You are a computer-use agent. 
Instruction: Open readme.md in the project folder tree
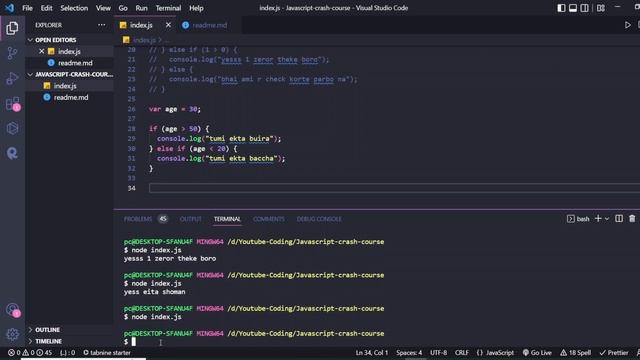(71, 97)
